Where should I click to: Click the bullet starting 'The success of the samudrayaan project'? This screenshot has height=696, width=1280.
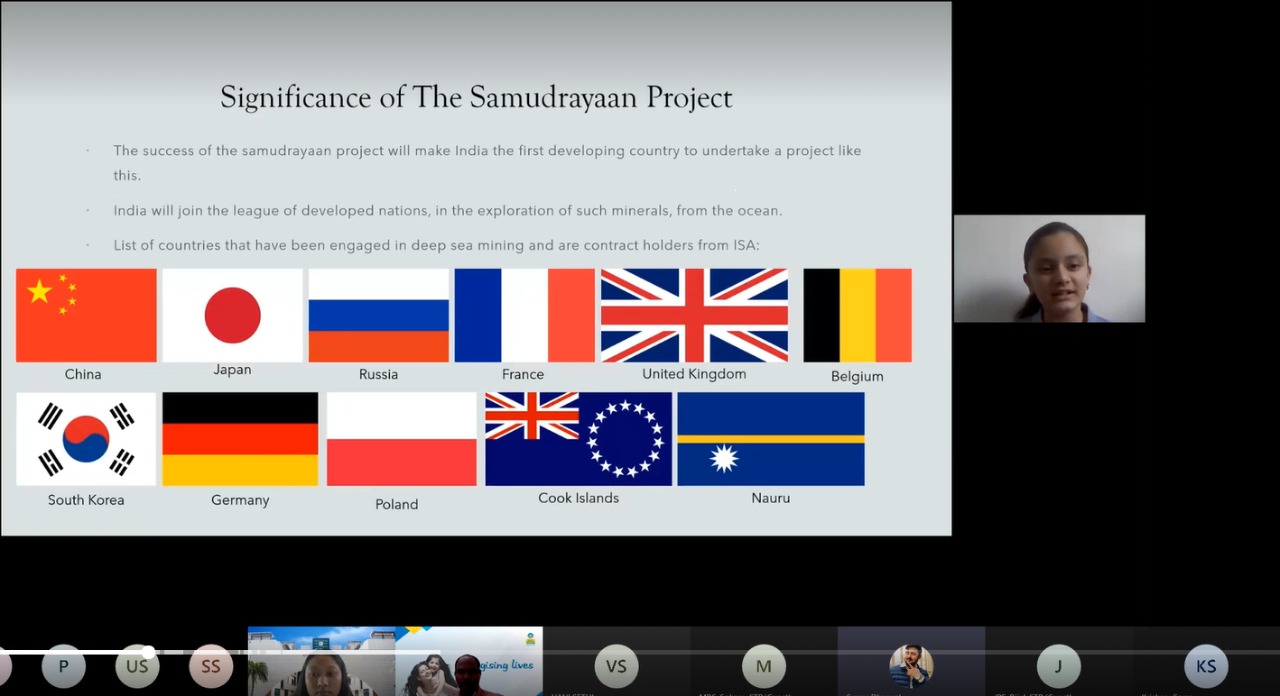pos(487,163)
